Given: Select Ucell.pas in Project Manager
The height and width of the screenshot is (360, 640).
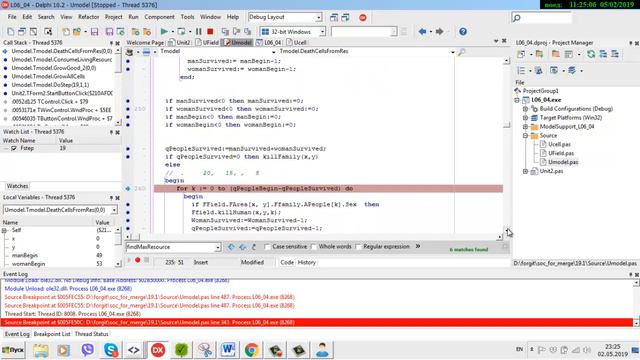Looking at the screenshot, I should pos(559,144).
